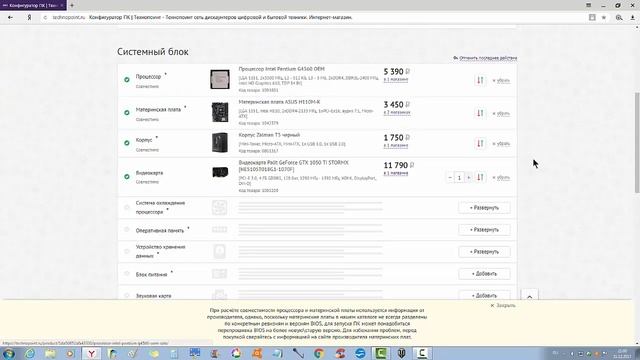This screenshot has width=640, height=360.
Task: Switch to Yandex Browser in the taskbar
Action: (x=92, y=353)
